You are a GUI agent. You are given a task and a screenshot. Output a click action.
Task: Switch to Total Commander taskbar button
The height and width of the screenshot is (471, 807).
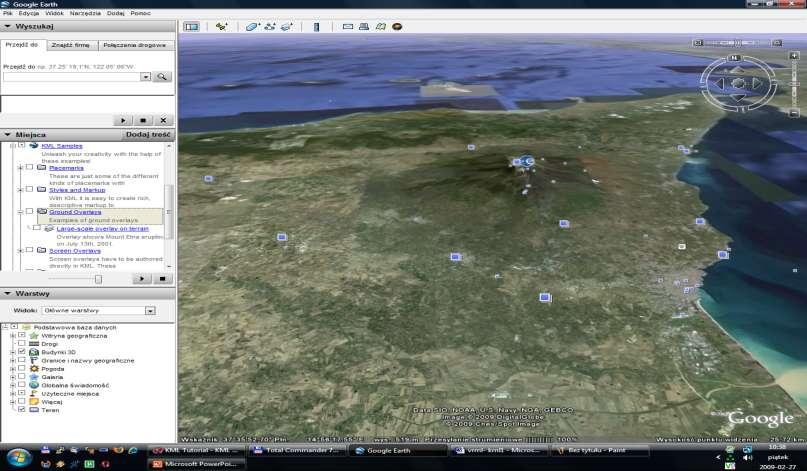(298, 450)
